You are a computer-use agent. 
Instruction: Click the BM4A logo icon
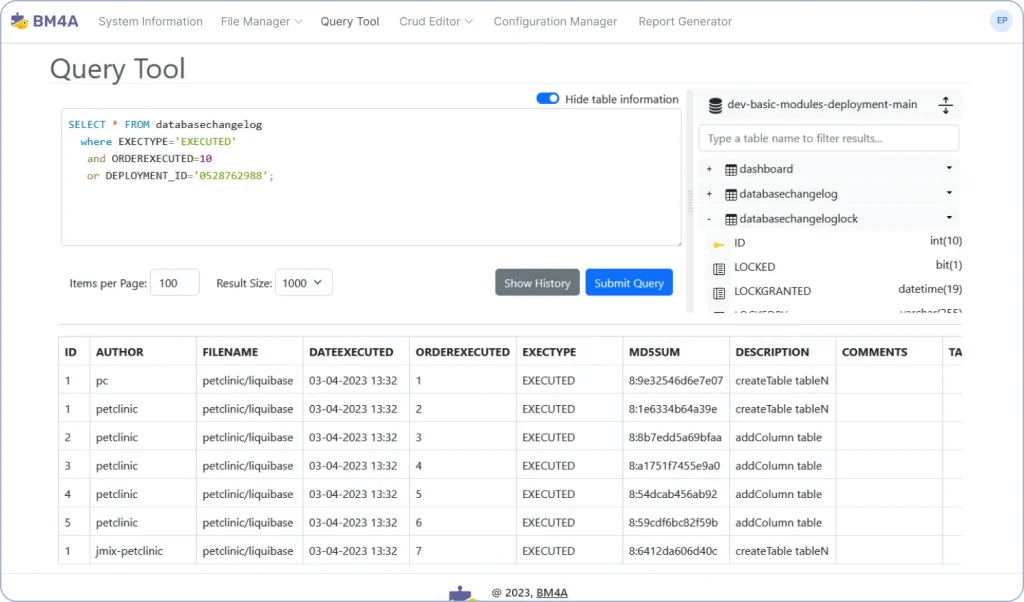(20, 22)
